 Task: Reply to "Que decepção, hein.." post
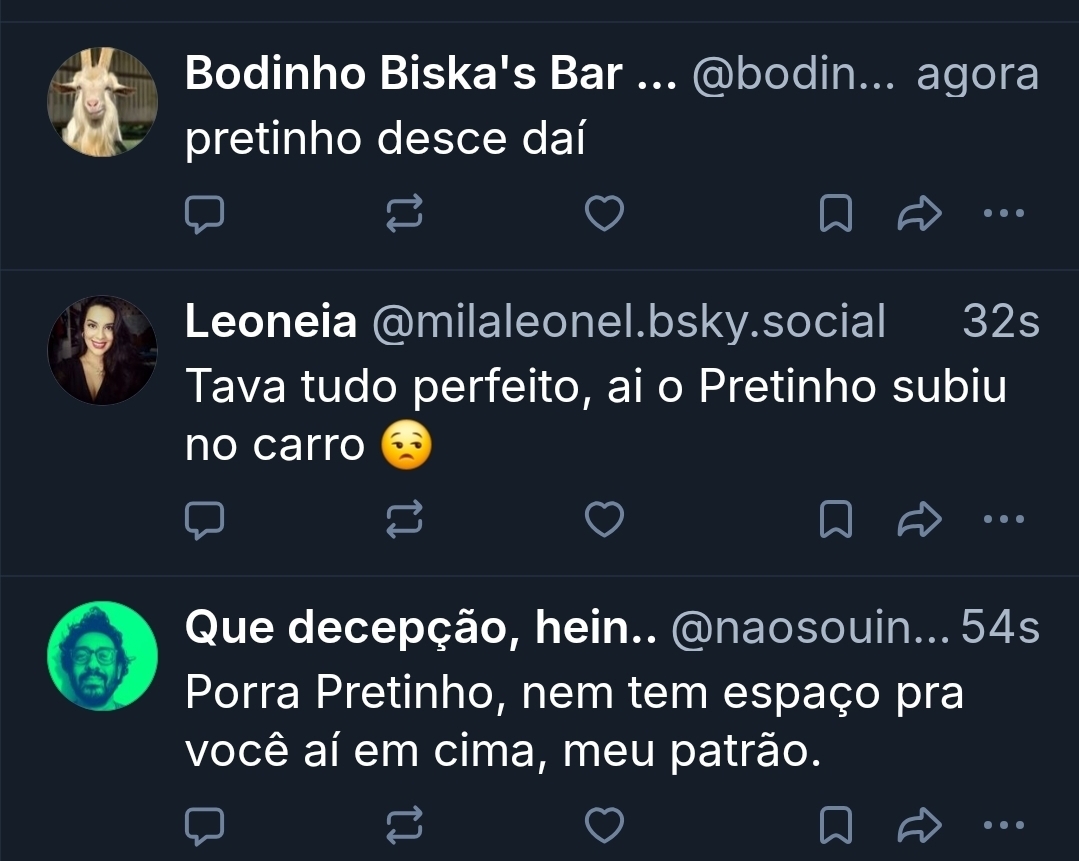[x=204, y=824]
